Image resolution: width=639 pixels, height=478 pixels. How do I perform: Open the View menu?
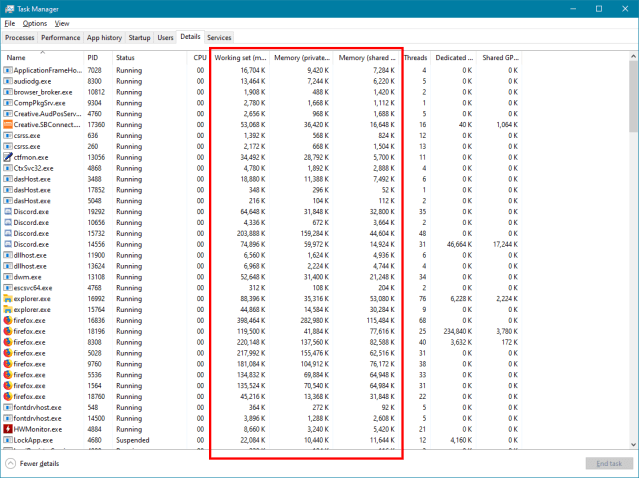point(62,22)
